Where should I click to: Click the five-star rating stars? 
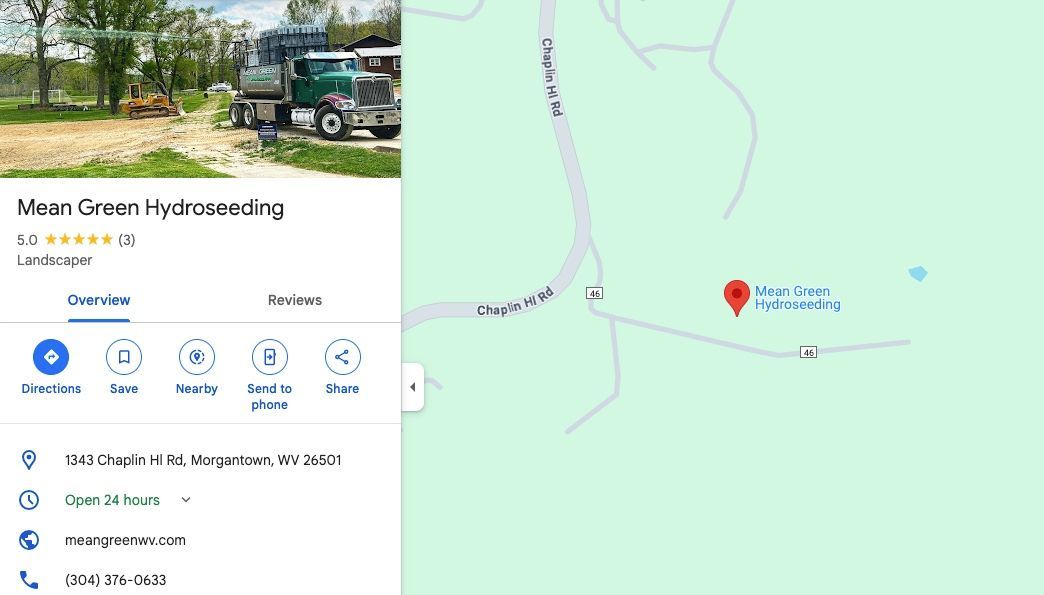(x=79, y=240)
